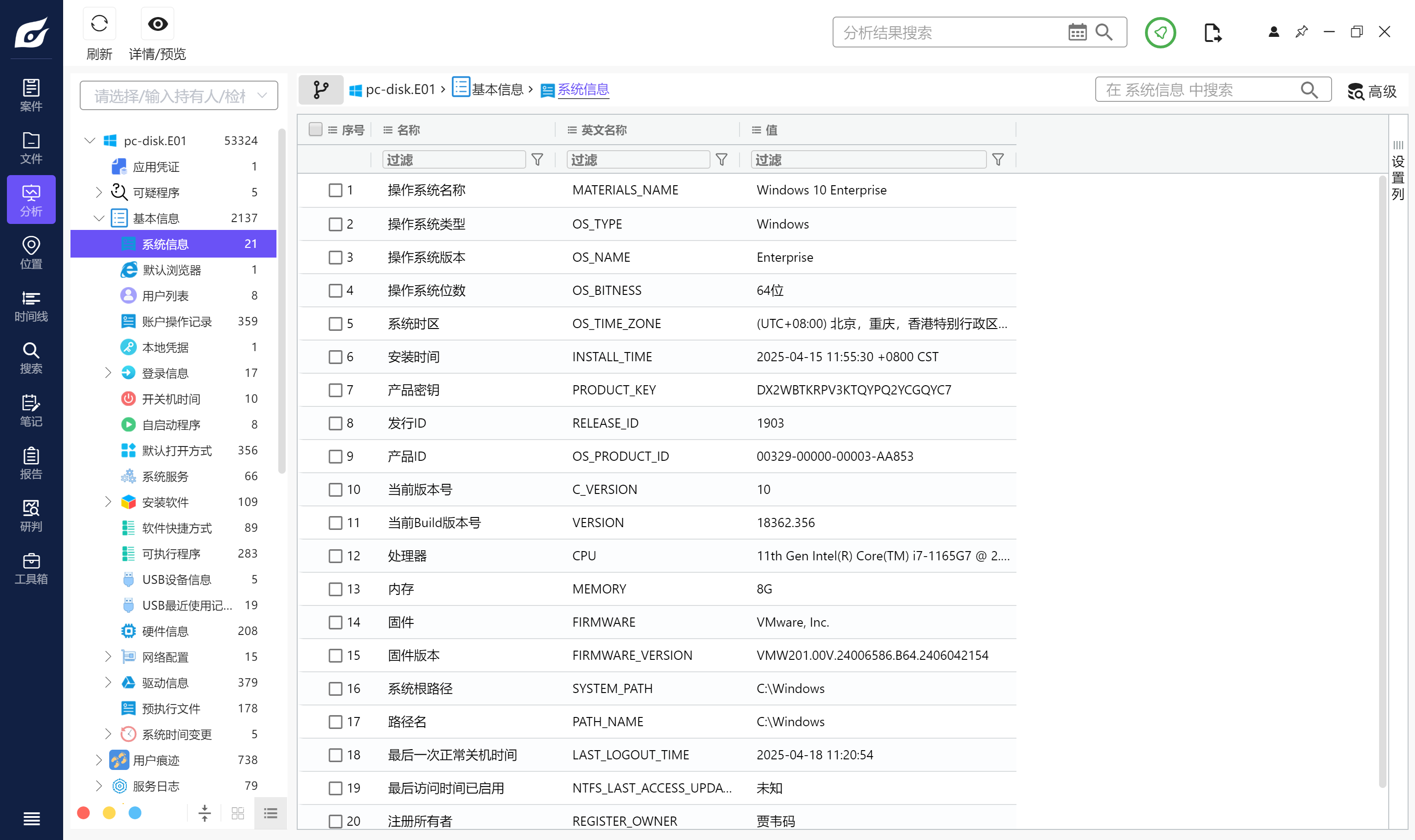1415x840 pixels.
Task: Click the magnifier icon in analysis results search
Action: 1104,32
